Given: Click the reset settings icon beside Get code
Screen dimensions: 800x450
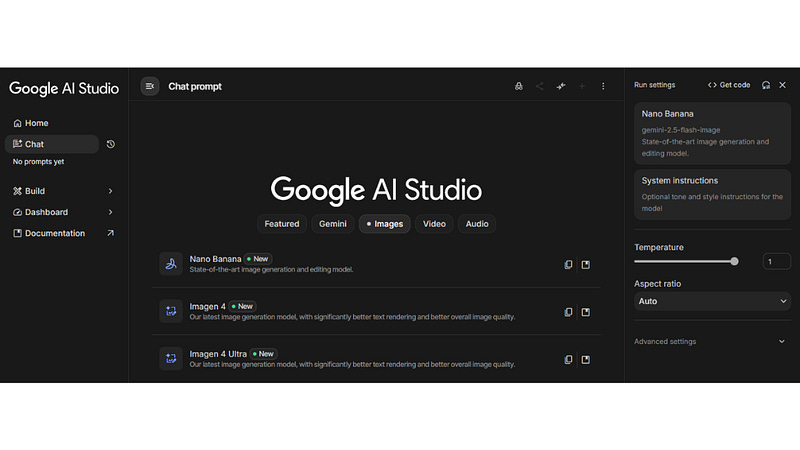Looking at the screenshot, I should click(766, 85).
